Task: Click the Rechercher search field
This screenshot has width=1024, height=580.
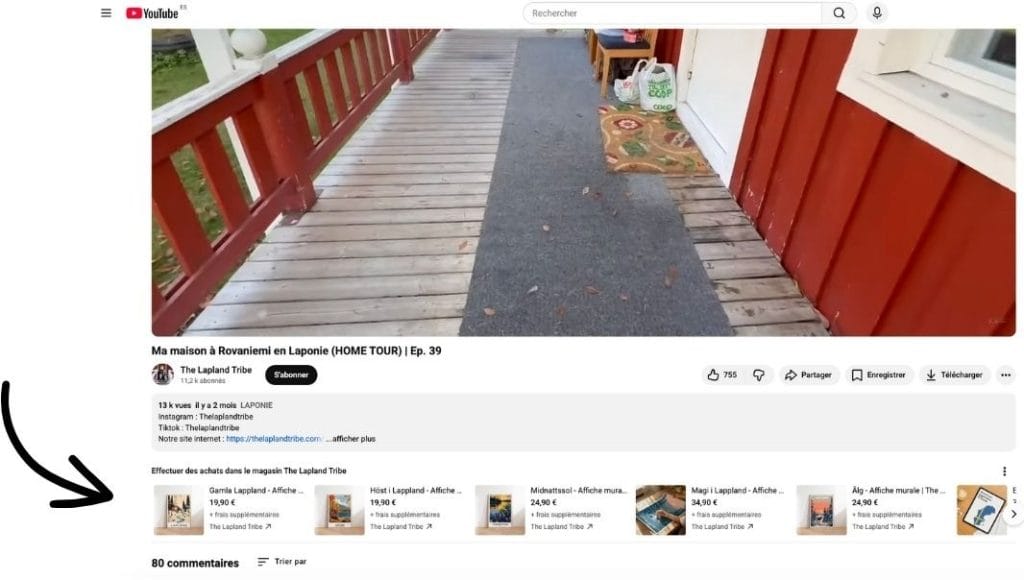Action: [x=673, y=13]
